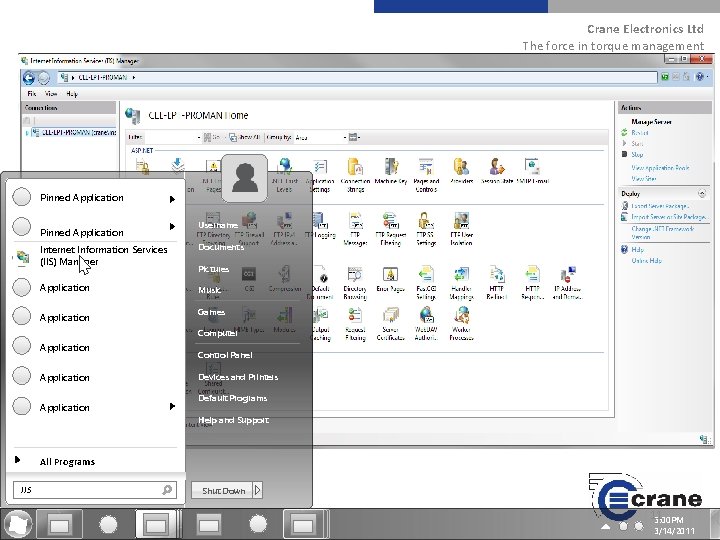Click the Online Help link
Image resolution: width=720 pixels, height=540 pixels.
tap(647, 260)
